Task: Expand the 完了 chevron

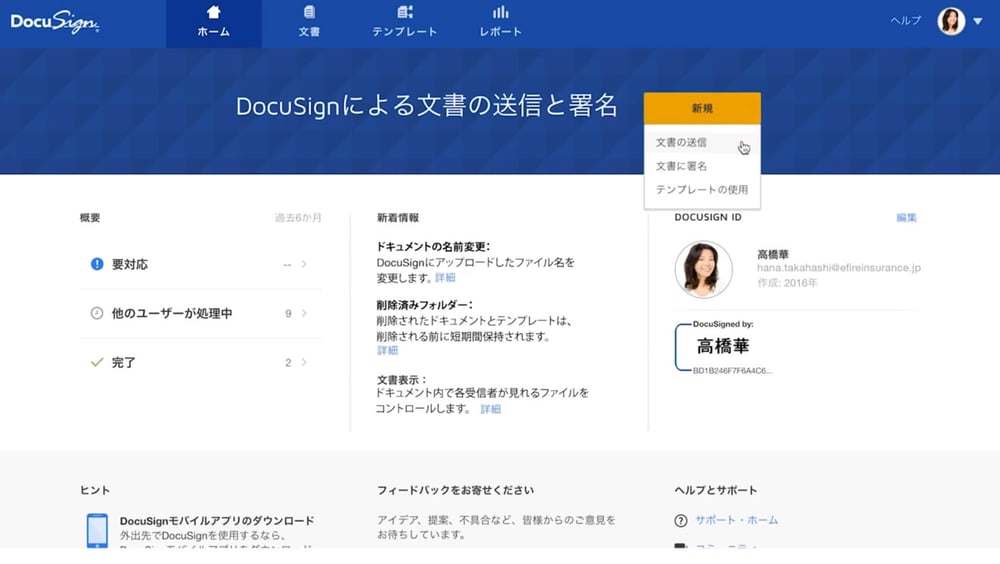Action: coord(304,362)
